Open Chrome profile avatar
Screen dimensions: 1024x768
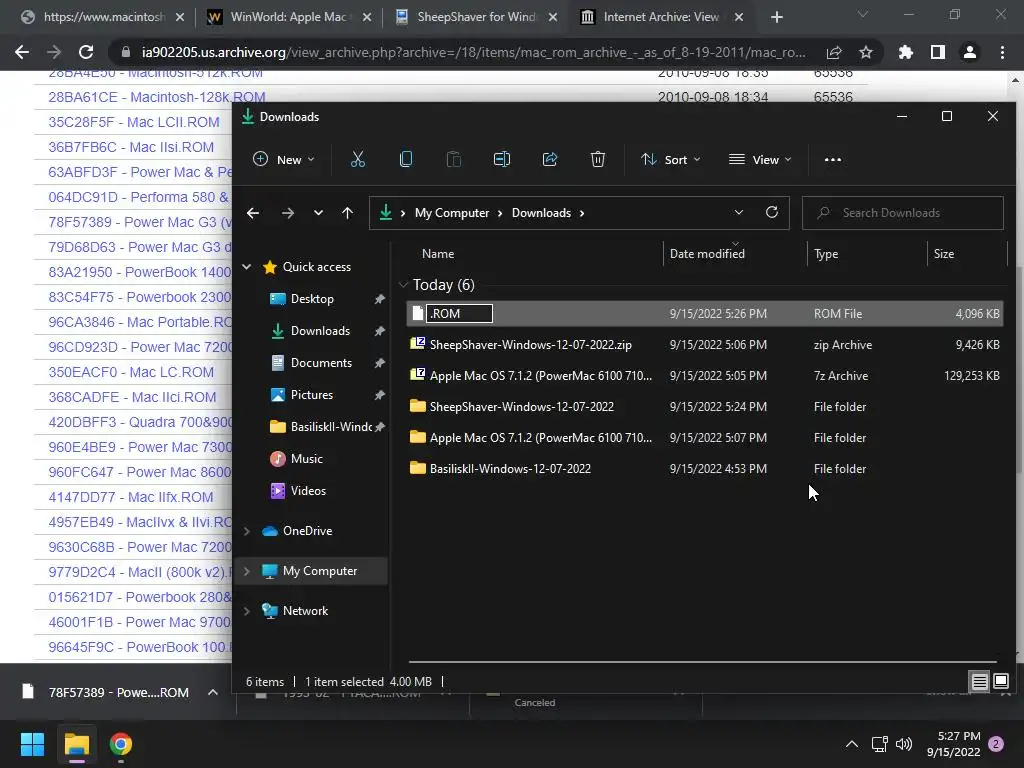(x=970, y=52)
